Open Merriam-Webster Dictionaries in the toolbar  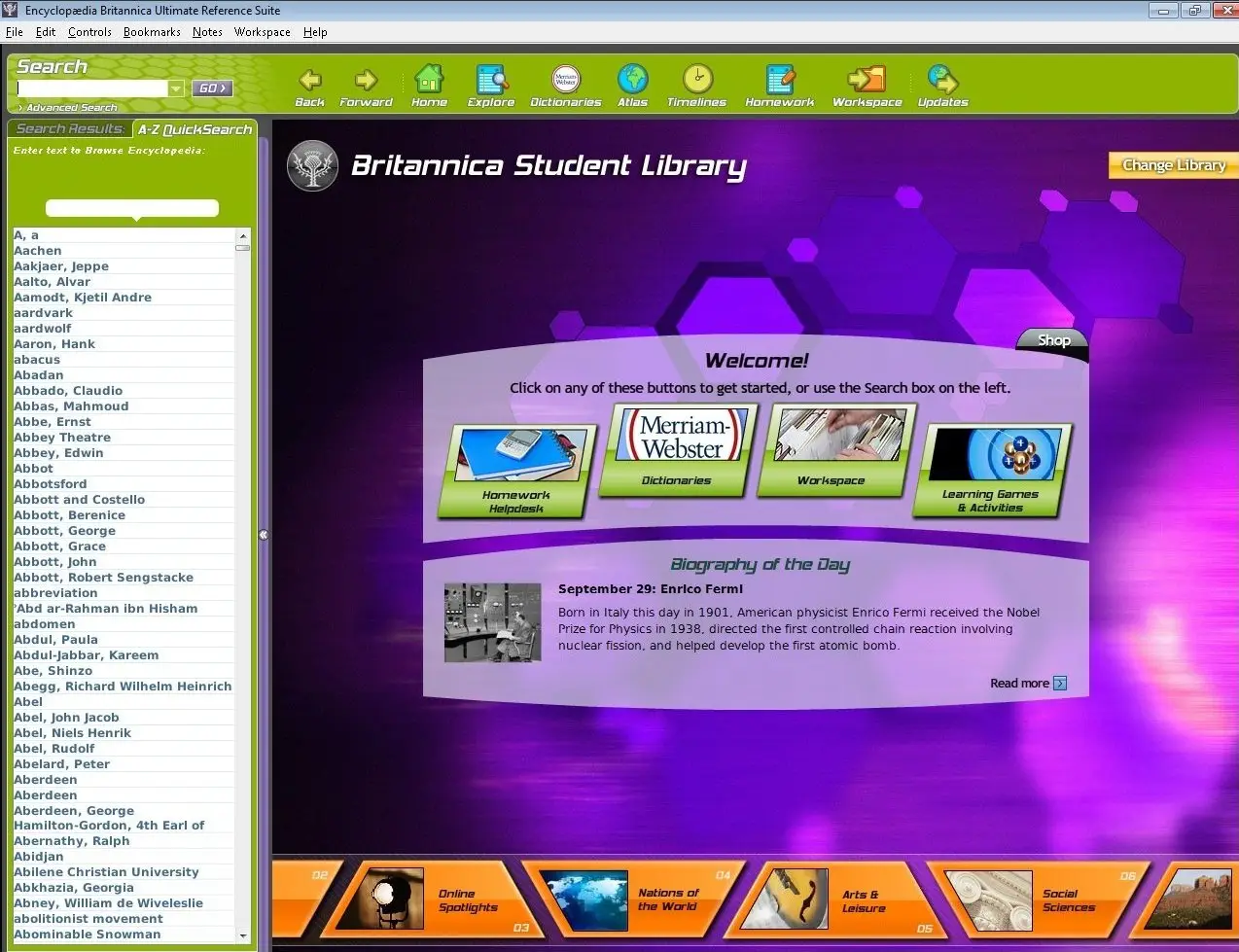click(x=565, y=86)
